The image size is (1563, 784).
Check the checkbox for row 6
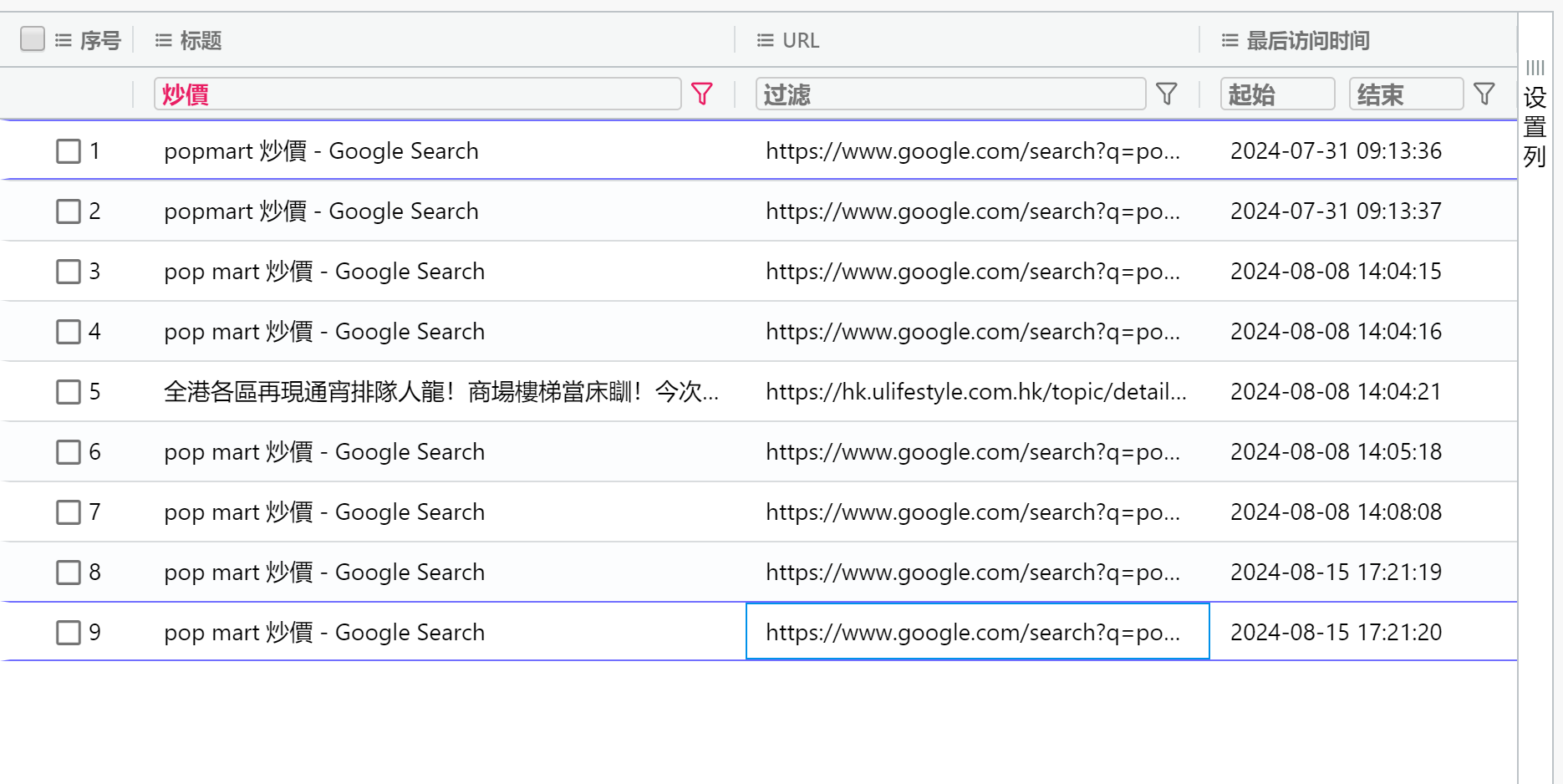pyautogui.click(x=69, y=452)
